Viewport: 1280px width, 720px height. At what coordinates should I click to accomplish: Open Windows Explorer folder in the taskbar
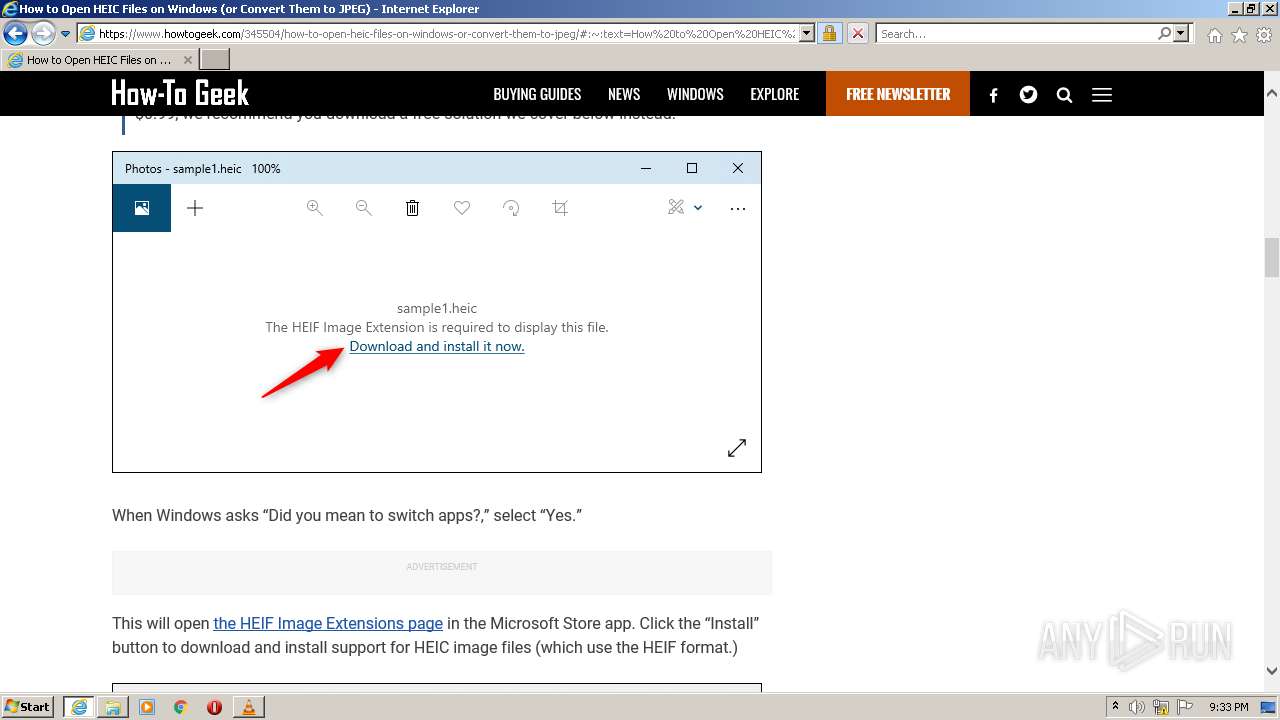113,707
